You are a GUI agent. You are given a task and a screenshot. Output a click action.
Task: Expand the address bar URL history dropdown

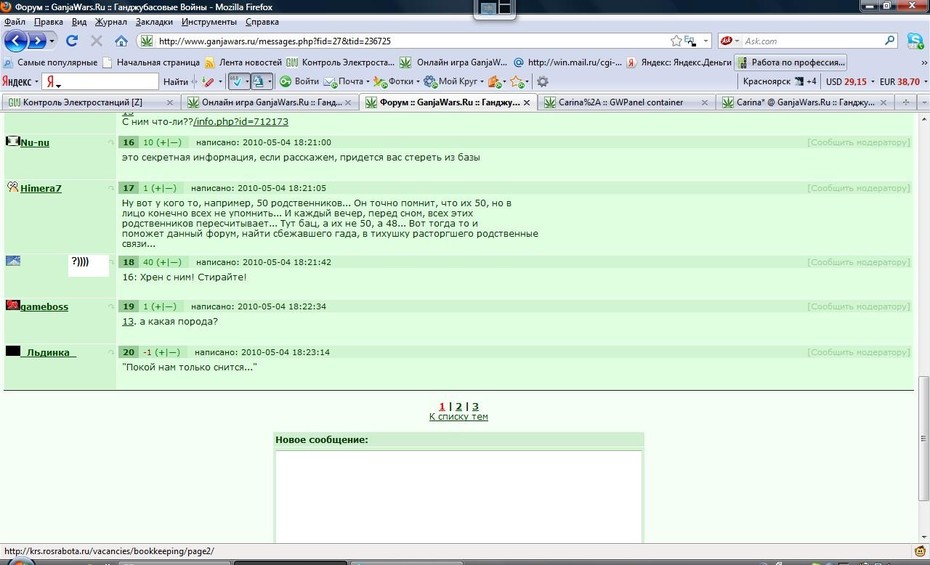[706, 41]
